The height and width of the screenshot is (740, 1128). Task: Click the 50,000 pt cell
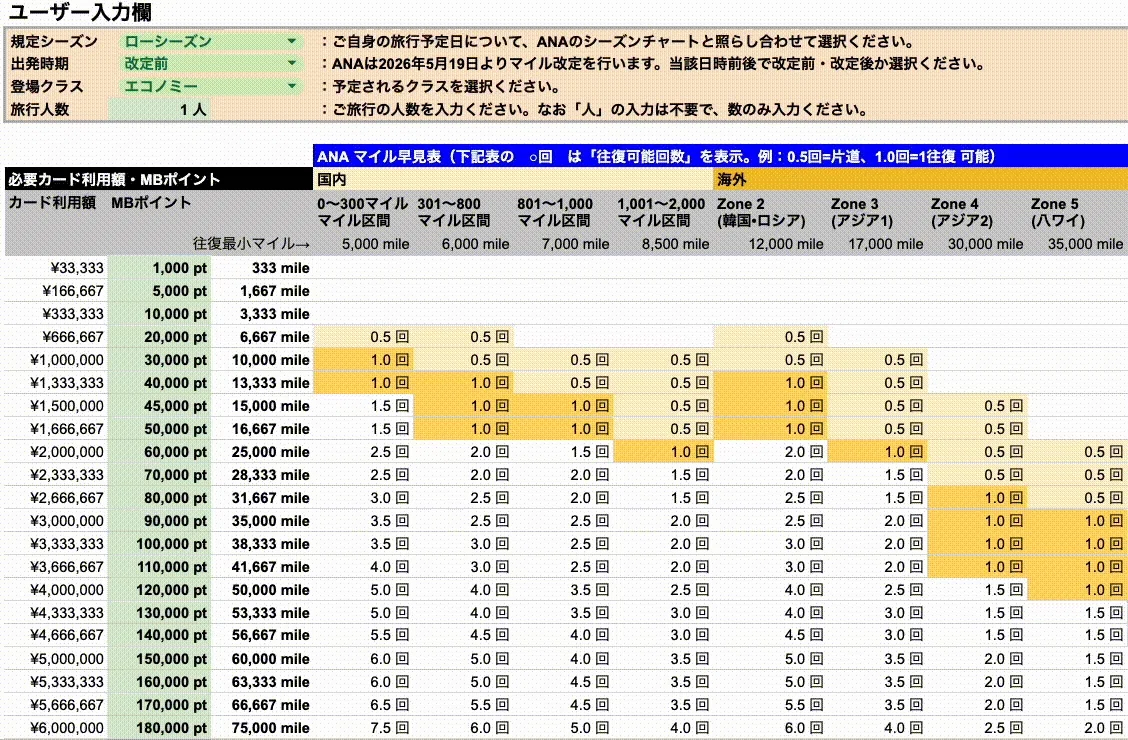coord(160,429)
